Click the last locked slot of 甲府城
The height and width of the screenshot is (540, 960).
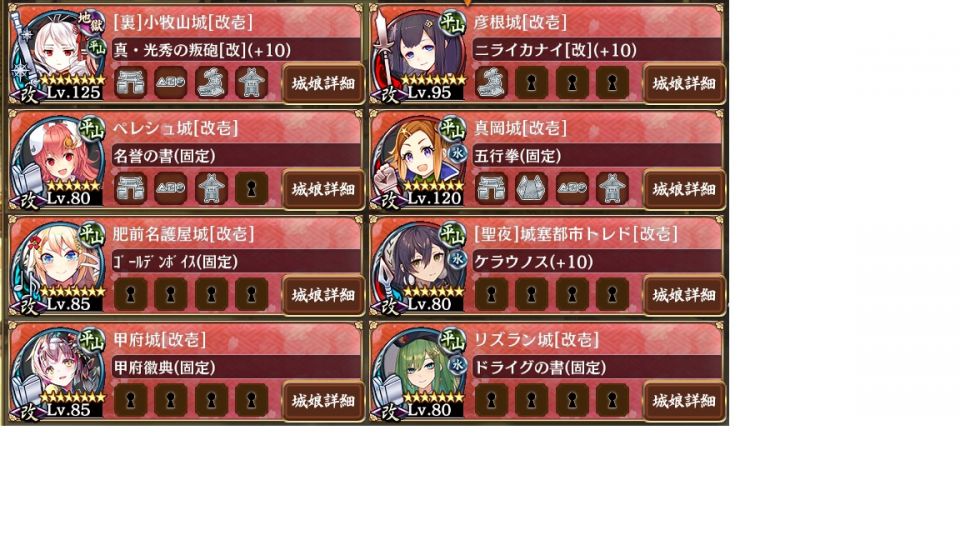point(252,400)
